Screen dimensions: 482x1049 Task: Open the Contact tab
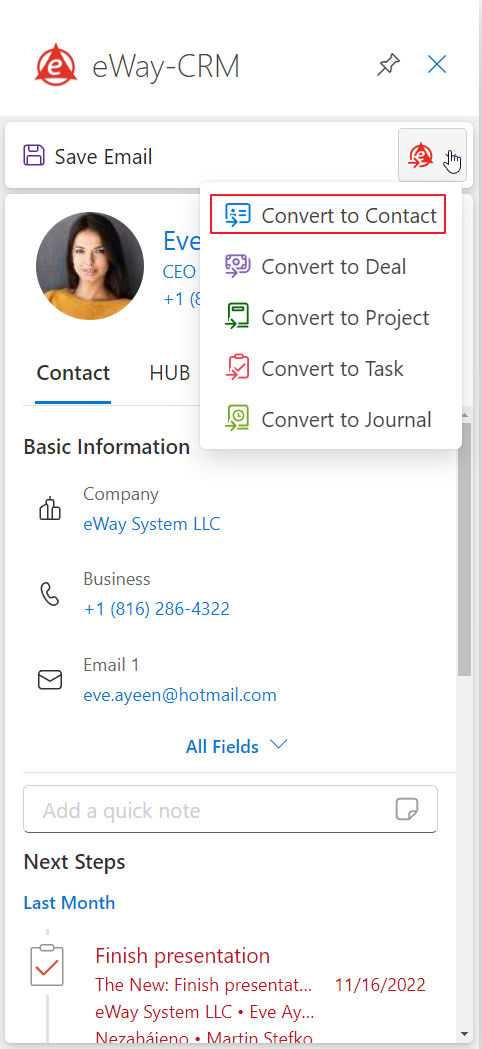click(x=73, y=373)
